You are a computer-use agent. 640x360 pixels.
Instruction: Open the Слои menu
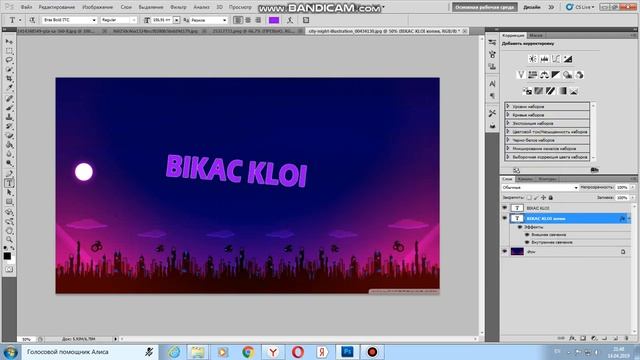(x=126, y=7)
